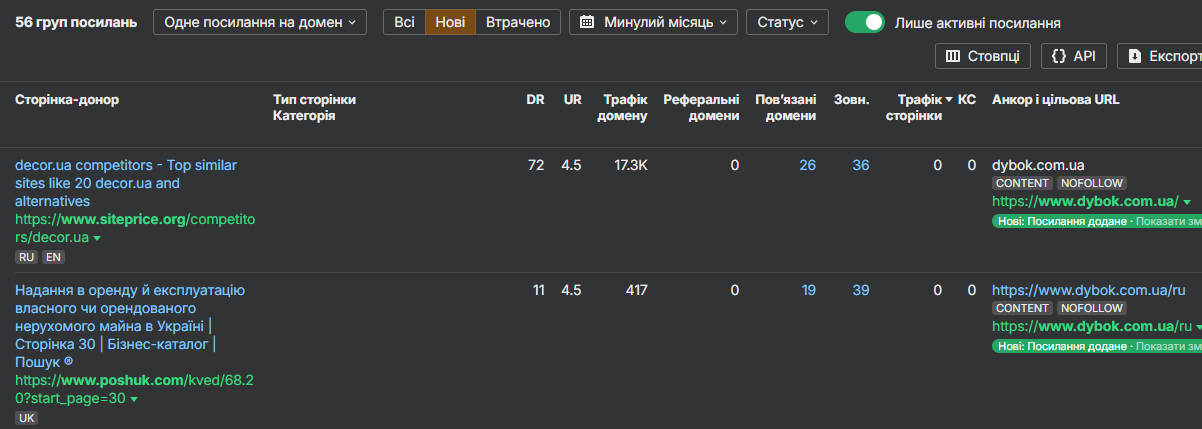Open caret menu beside poshuk.com donor URL
Viewport: 1202px width, 429px height.
click(x=134, y=399)
